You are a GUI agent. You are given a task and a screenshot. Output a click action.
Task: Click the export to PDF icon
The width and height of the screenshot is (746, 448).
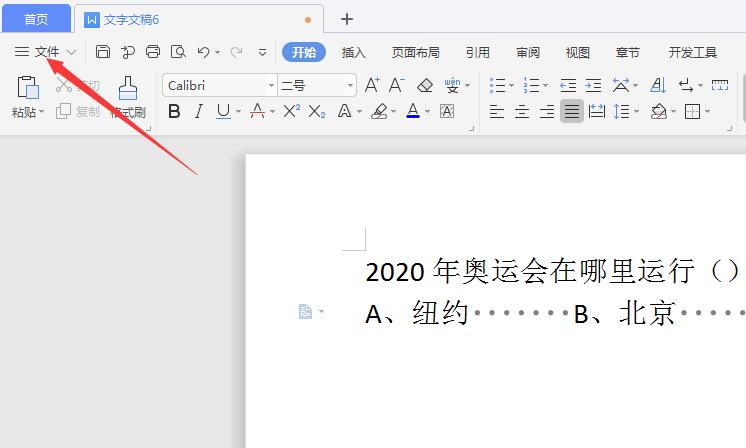tap(128, 51)
